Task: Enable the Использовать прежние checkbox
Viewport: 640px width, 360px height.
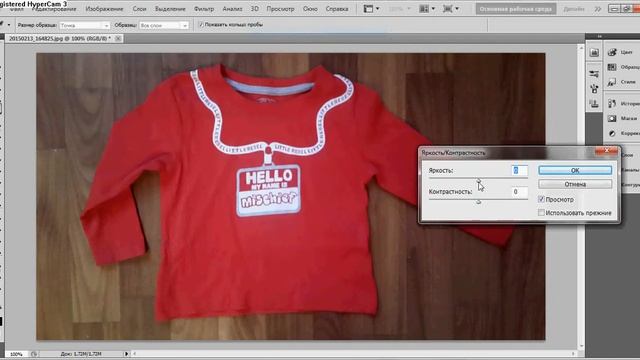Action: pyautogui.click(x=541, y=213)
